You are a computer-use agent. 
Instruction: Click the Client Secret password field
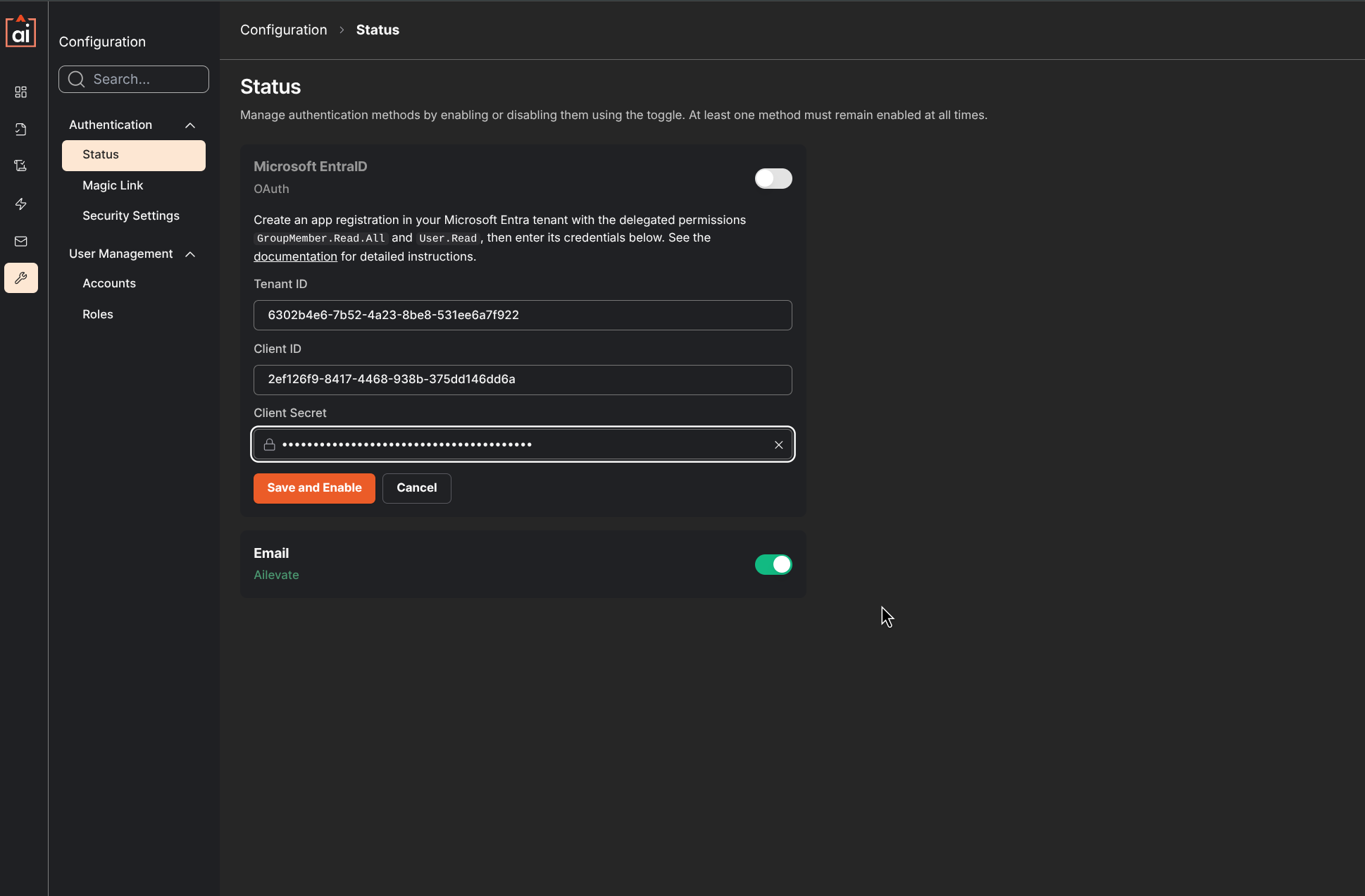tap(523, 444)
